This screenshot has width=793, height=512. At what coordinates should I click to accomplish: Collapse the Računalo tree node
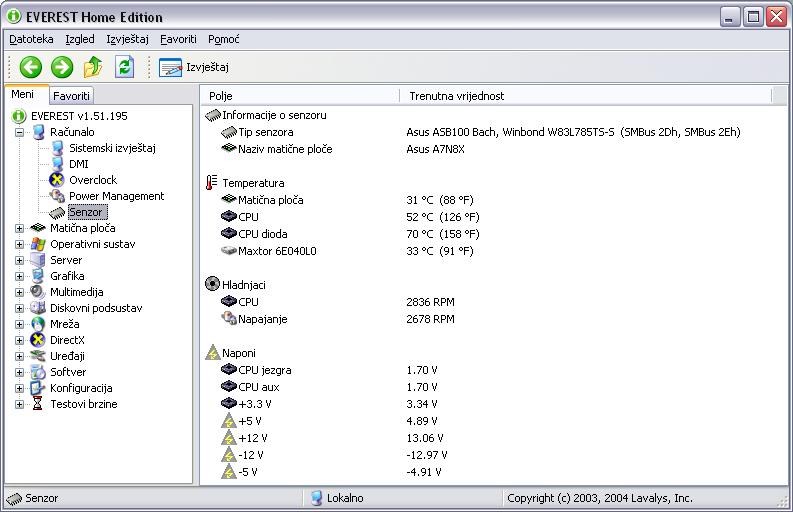20,132
